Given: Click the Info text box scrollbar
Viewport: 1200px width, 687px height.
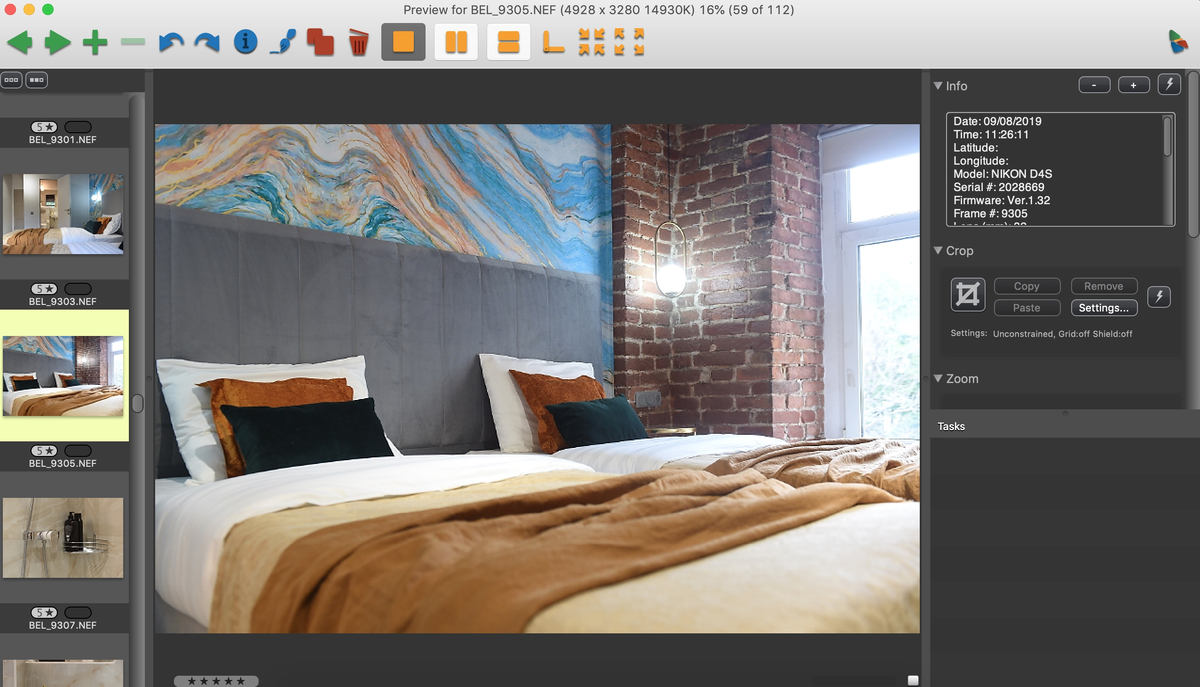Looking at the screenshot, I should click(1169, 136).
